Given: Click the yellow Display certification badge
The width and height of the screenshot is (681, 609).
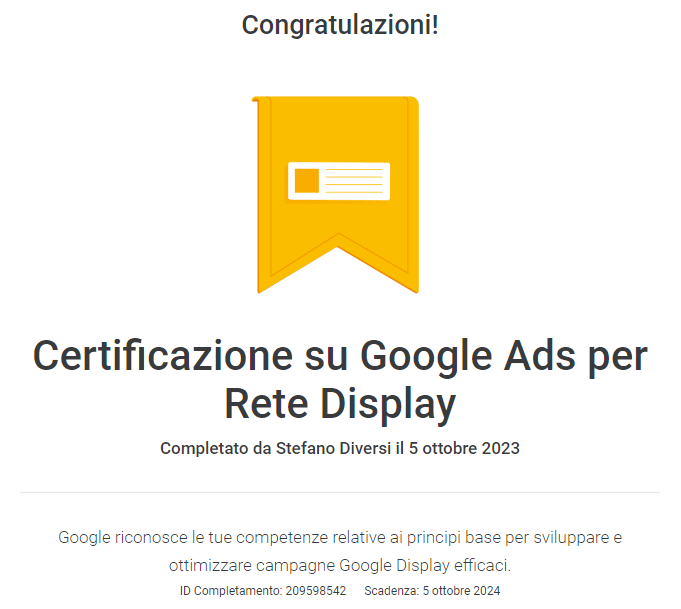Looking at the screenshot, I should [335, 194].
